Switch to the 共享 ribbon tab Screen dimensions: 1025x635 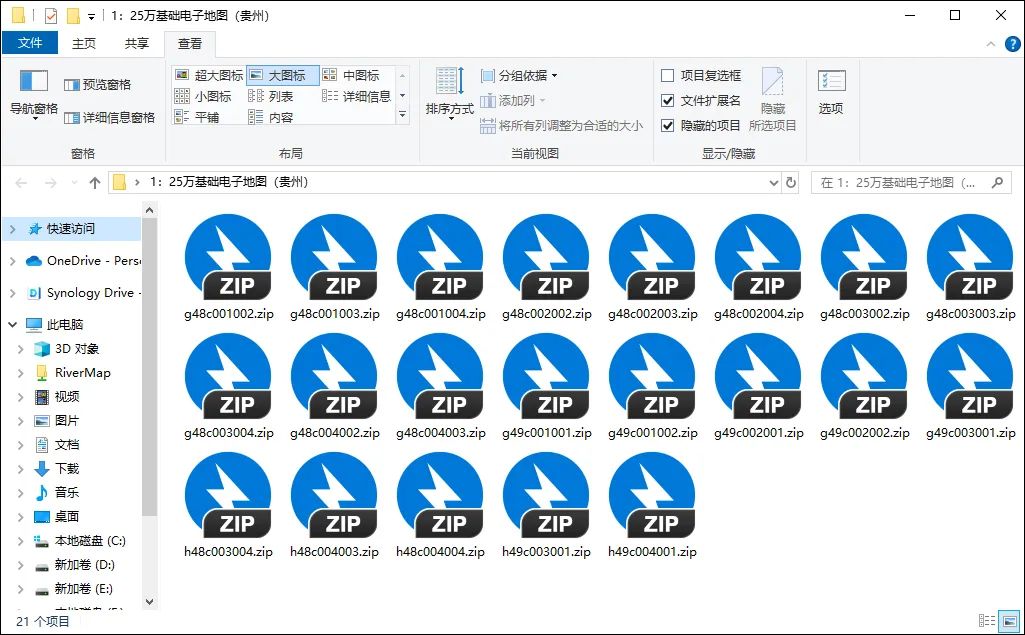pyautogui.click(x=137, y=43)
